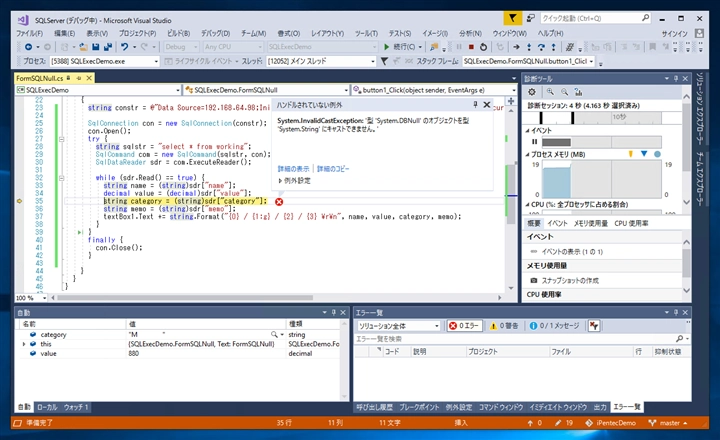This screenshot has height=440, width=720.
Task: Restart debugging with the circular arrow
Action: 483,47
